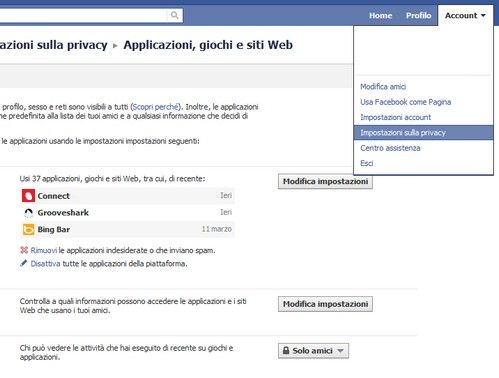Open the Solo amici privacy dropdown

point(313,351)
